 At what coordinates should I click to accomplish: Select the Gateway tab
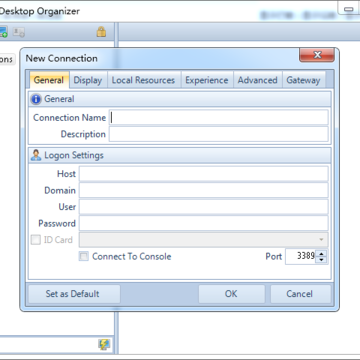(303, 80)
